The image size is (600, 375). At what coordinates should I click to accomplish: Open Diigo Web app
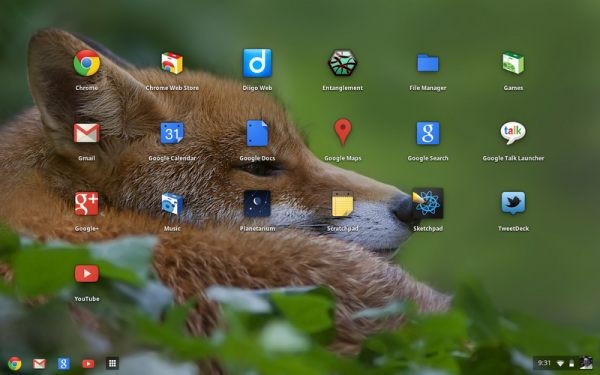coord(257,63)
